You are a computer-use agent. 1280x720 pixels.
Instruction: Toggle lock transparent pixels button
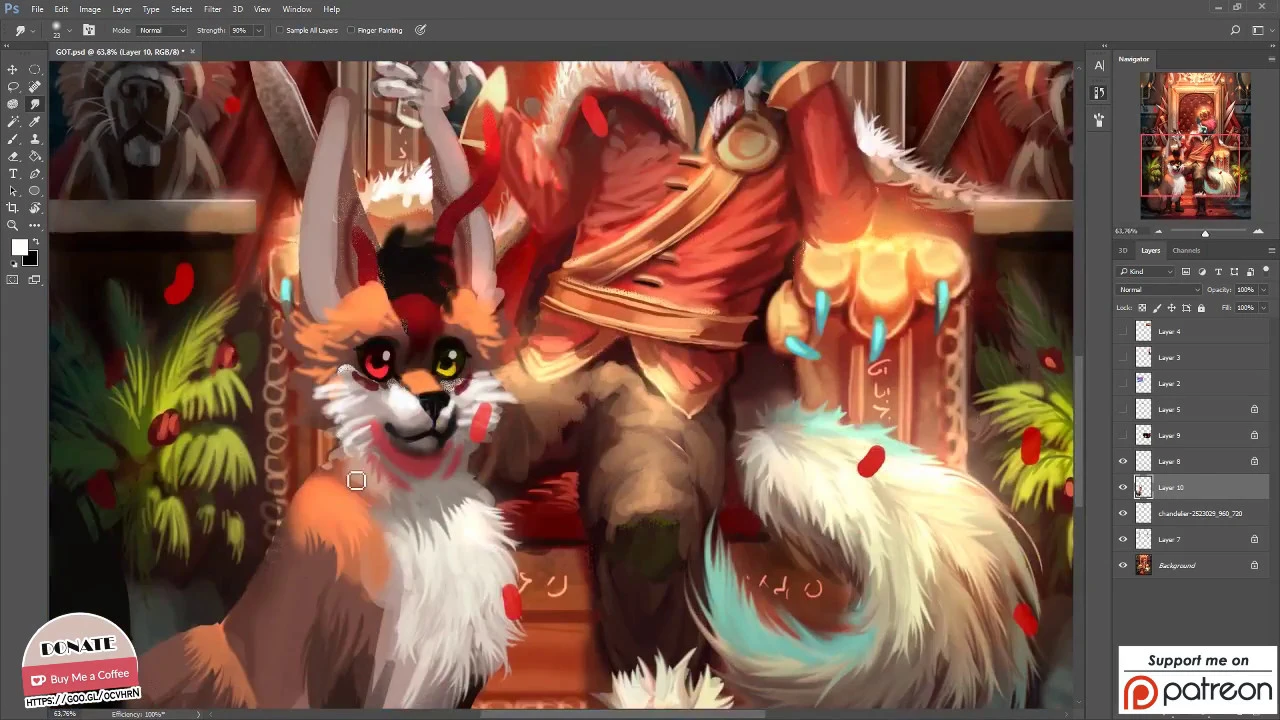tap(1143, 307)
